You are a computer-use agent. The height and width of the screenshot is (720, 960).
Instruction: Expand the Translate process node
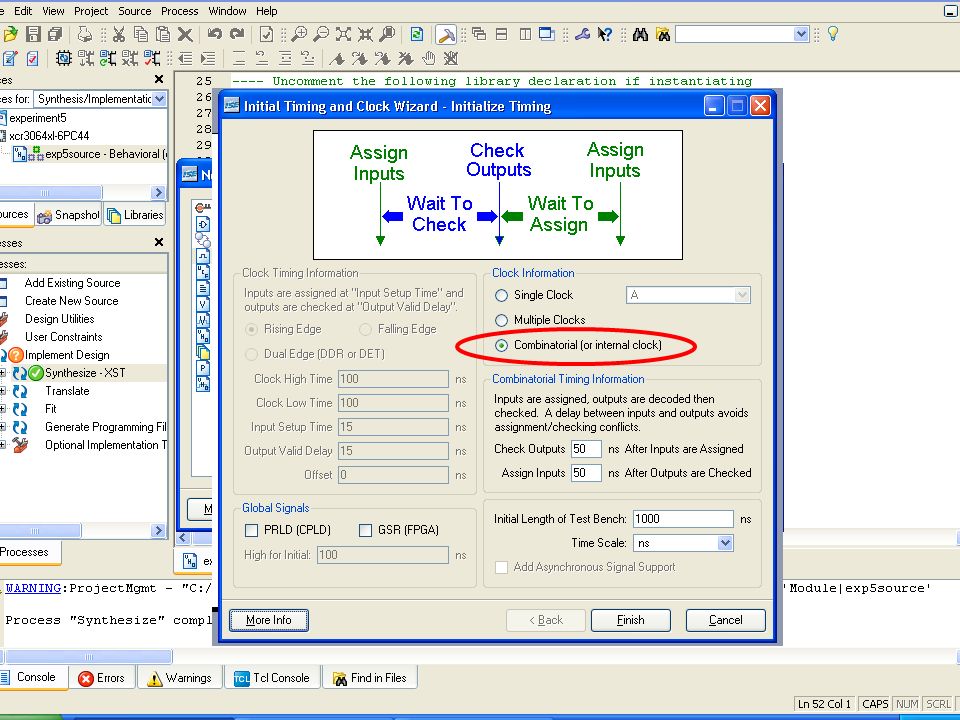pyautogui.click(x=3, y=391)
